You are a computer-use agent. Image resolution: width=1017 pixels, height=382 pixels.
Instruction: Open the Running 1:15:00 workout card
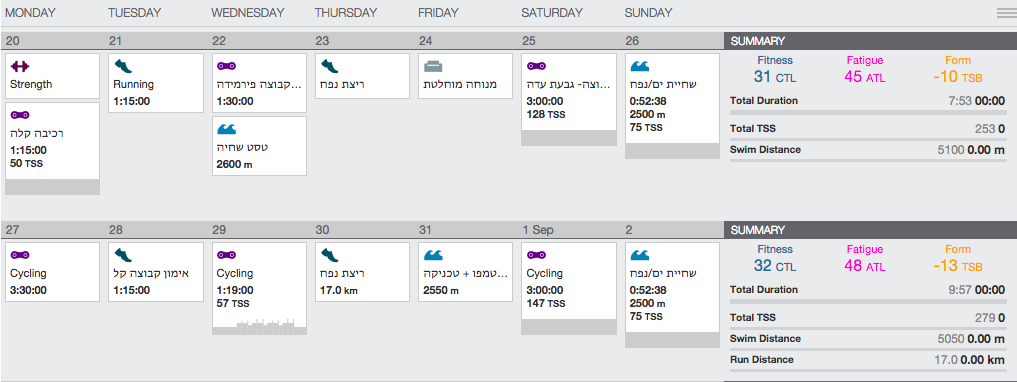pyautogui.click(x=156, y=83)
